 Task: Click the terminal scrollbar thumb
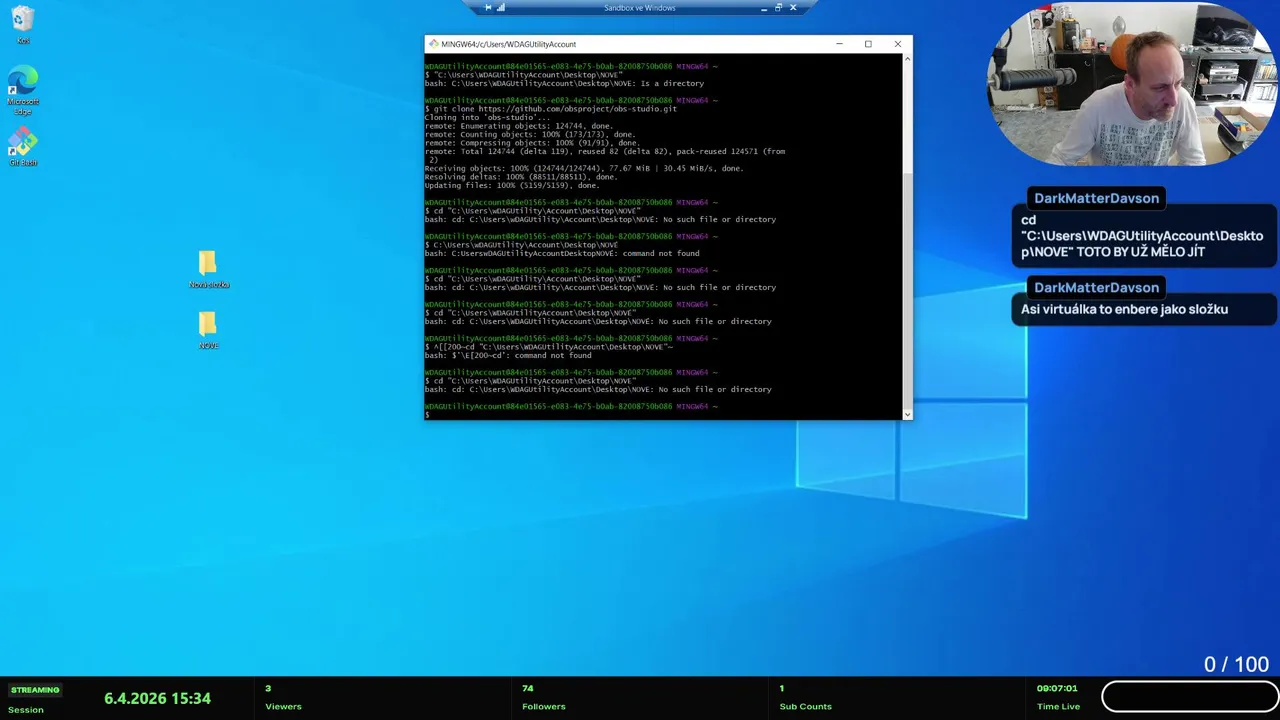click(x=908, y=289)
